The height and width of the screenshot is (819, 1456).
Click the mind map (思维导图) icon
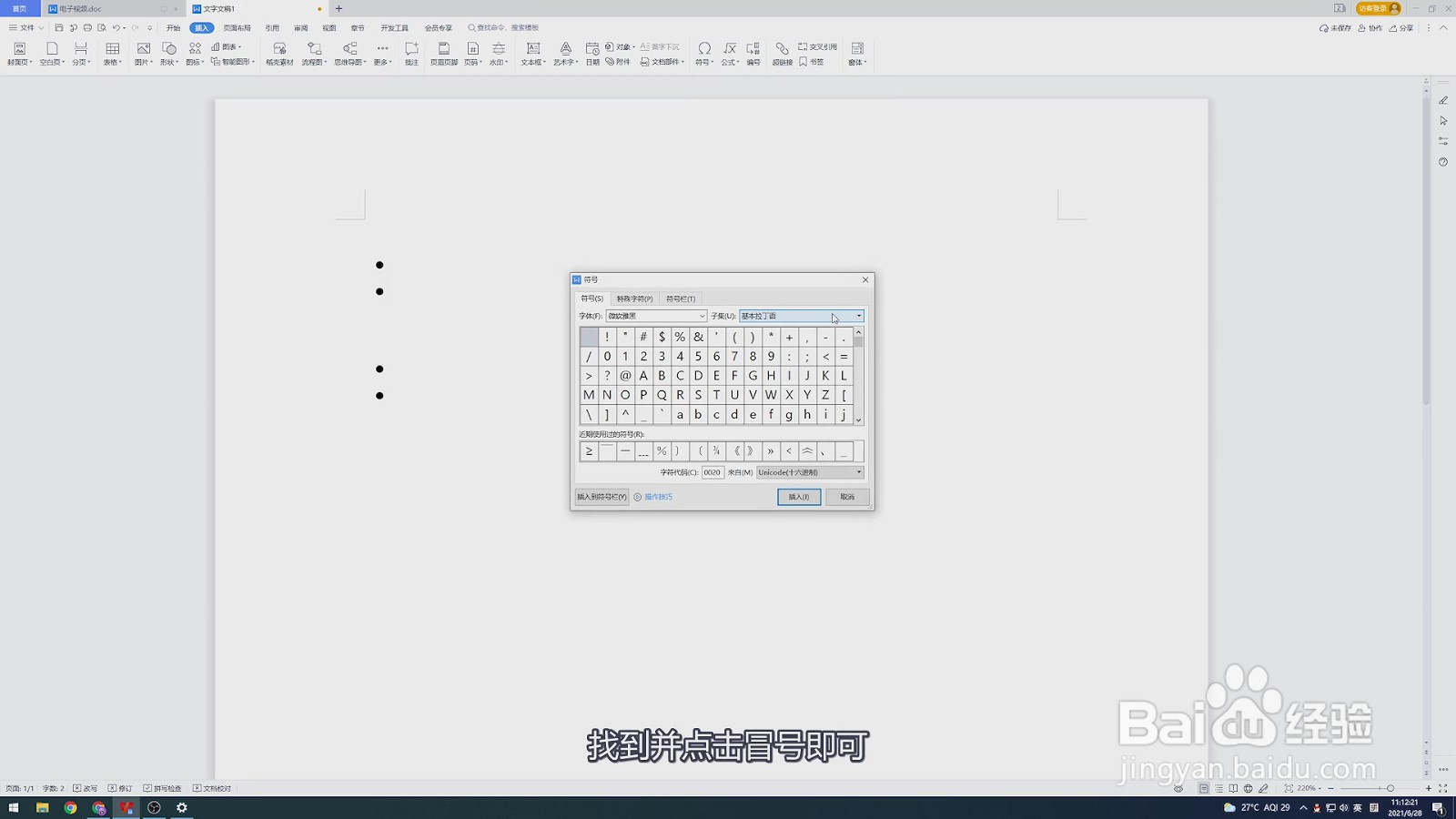point(349,48)
